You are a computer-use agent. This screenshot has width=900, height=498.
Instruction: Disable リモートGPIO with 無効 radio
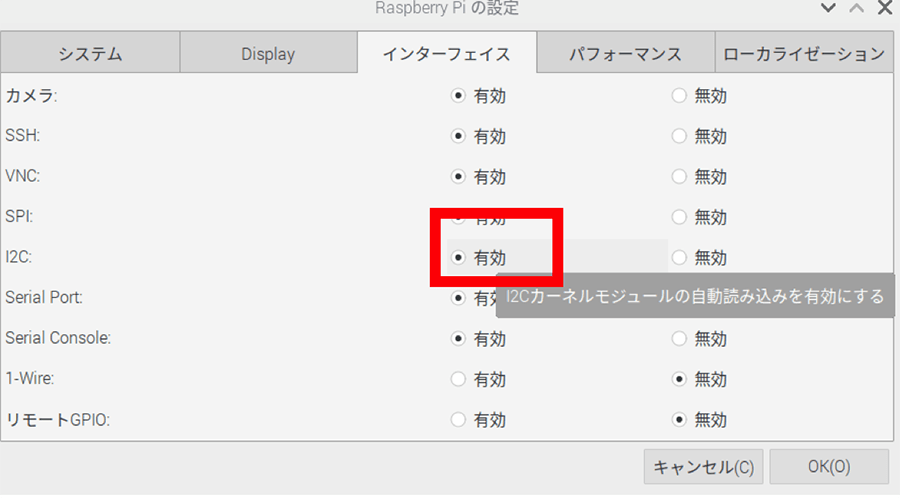point(679,419)
